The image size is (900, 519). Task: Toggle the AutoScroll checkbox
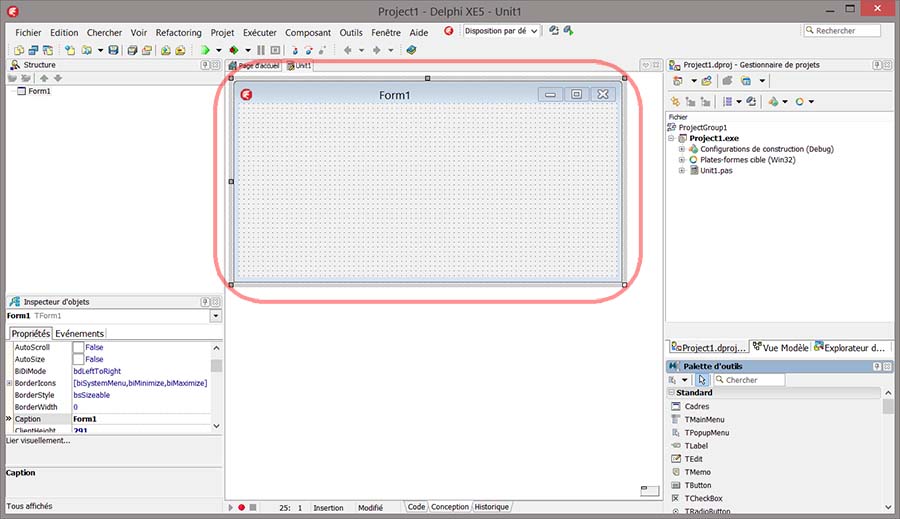pos(78,347)
